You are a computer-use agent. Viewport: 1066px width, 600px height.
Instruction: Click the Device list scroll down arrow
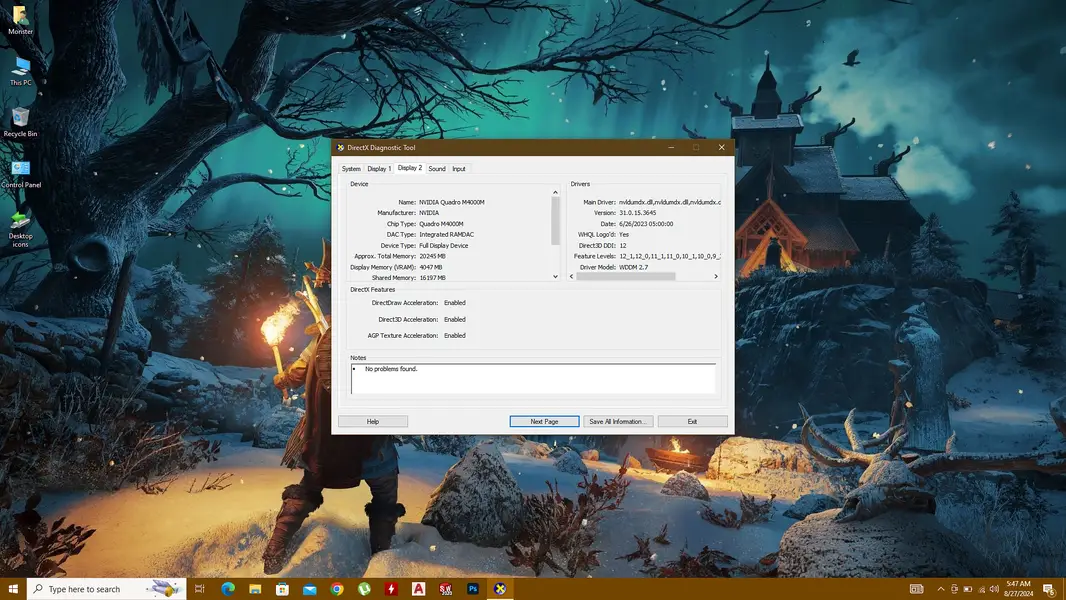(x=555, y=277)
